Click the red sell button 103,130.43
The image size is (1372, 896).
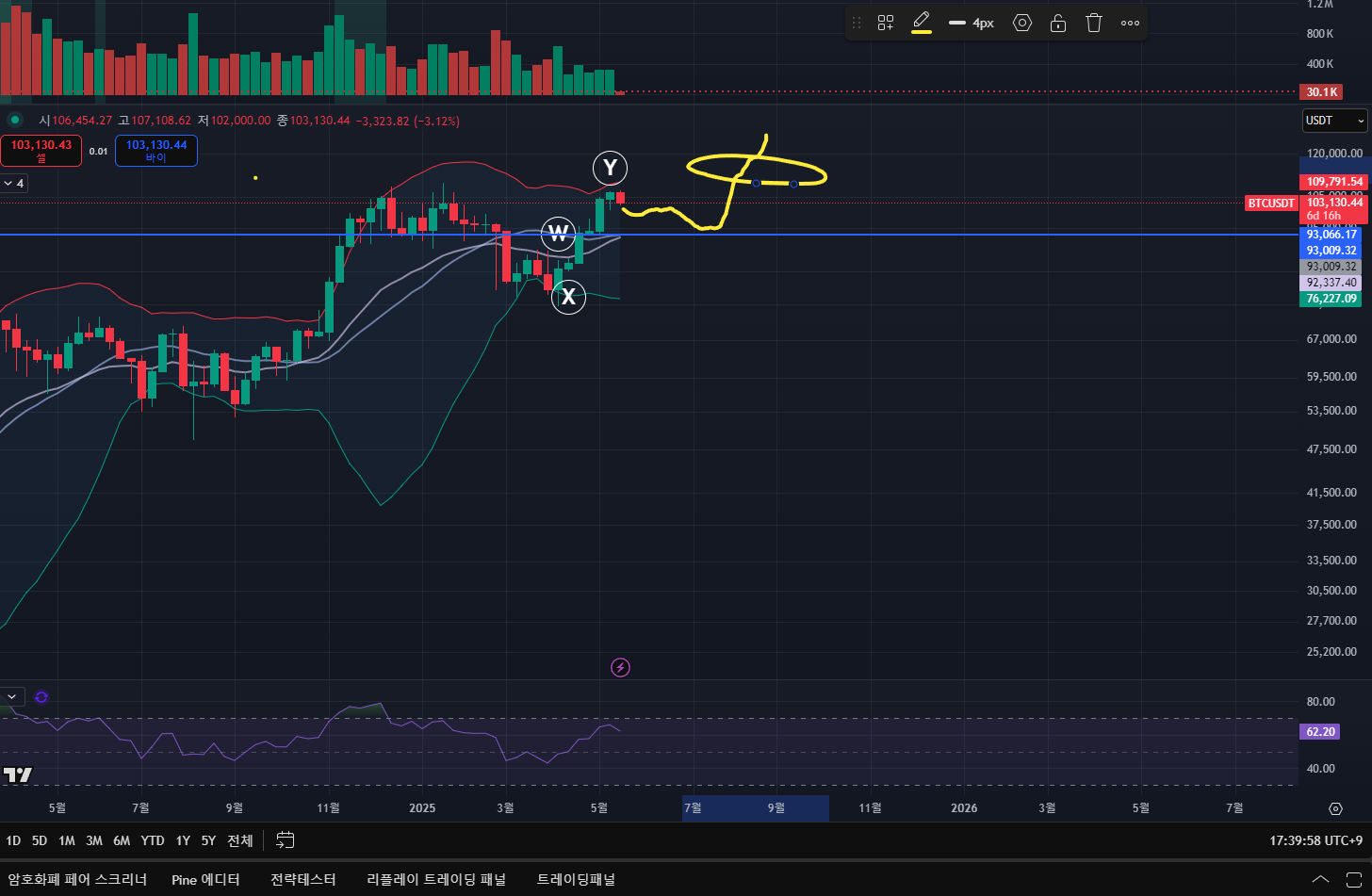click(41, 151)
